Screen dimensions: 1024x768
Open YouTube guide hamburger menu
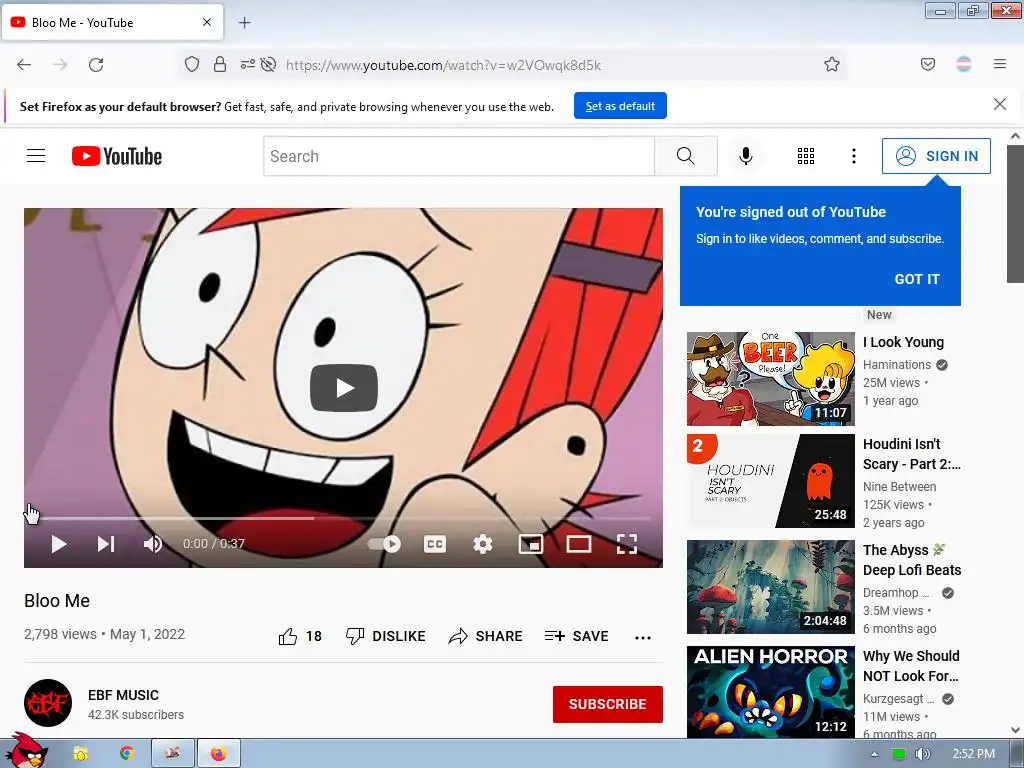36,156
